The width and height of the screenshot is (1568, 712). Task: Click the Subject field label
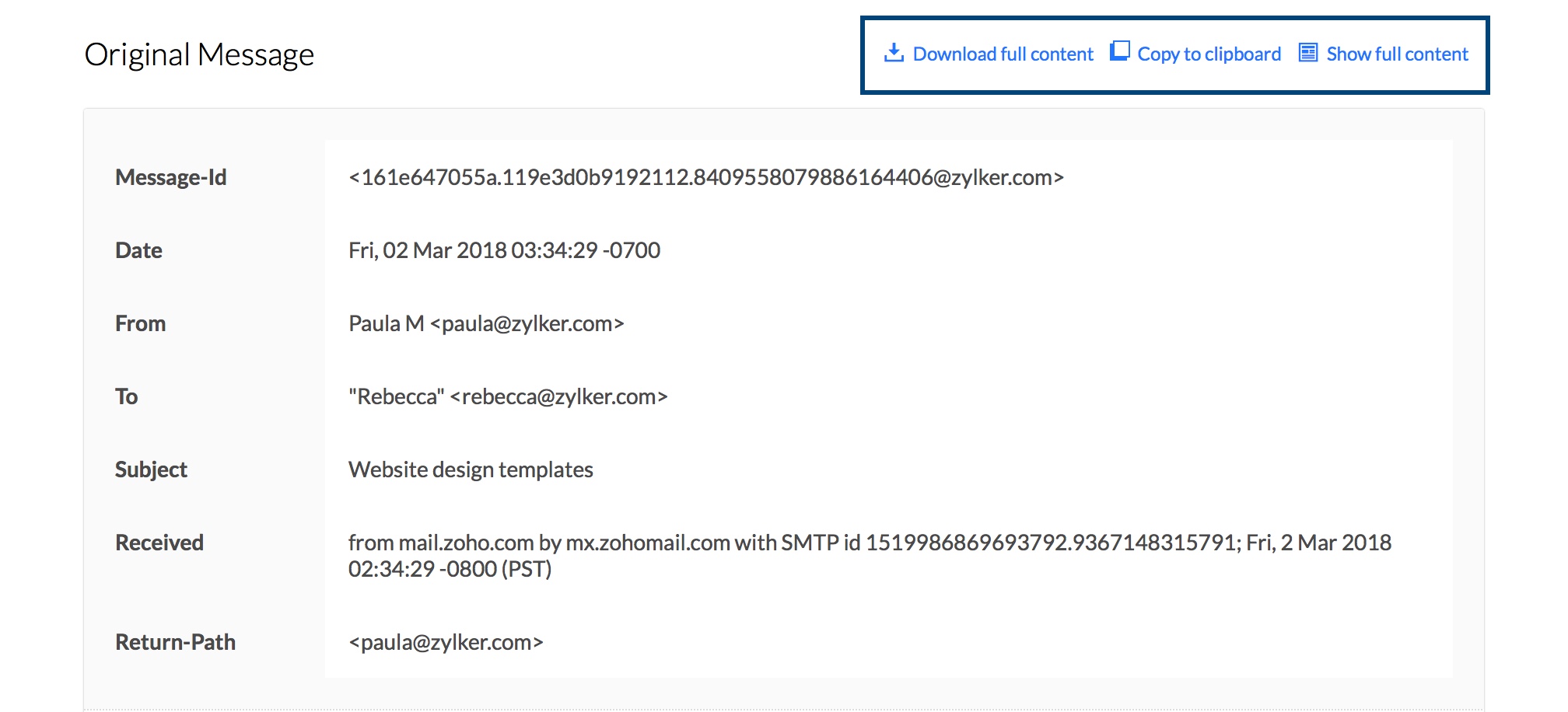(151, 469)
